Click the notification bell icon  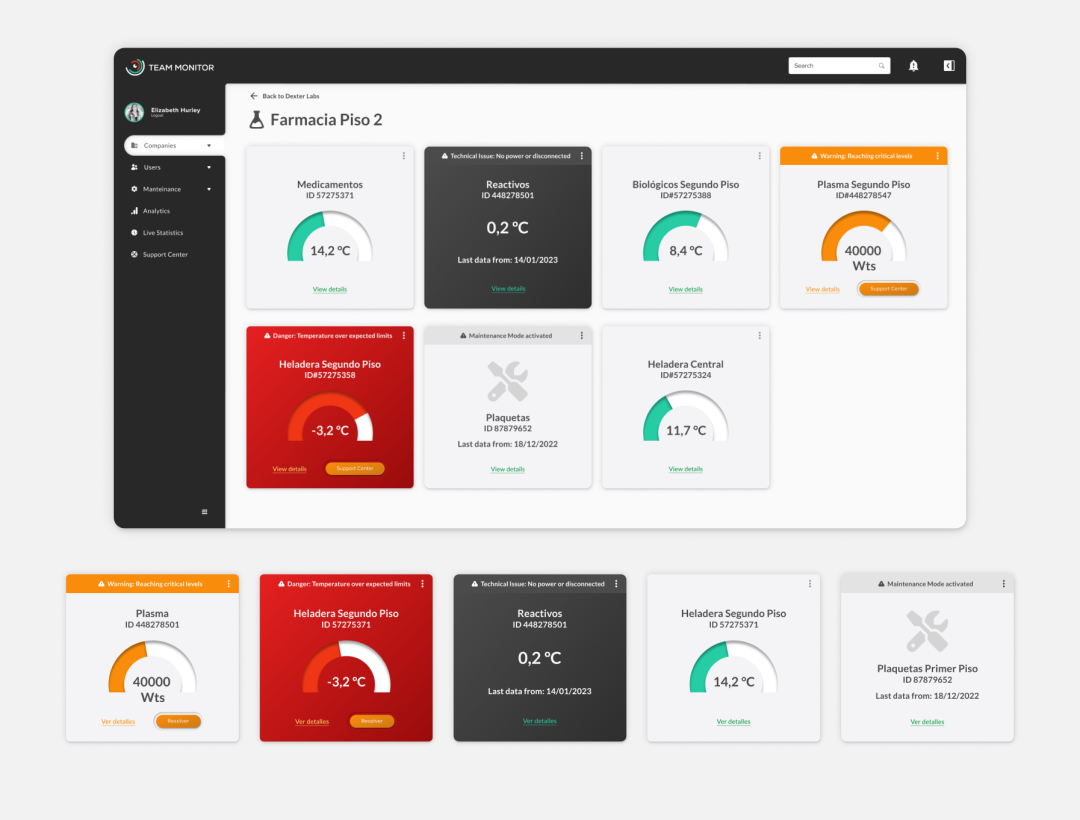(913, 66)
